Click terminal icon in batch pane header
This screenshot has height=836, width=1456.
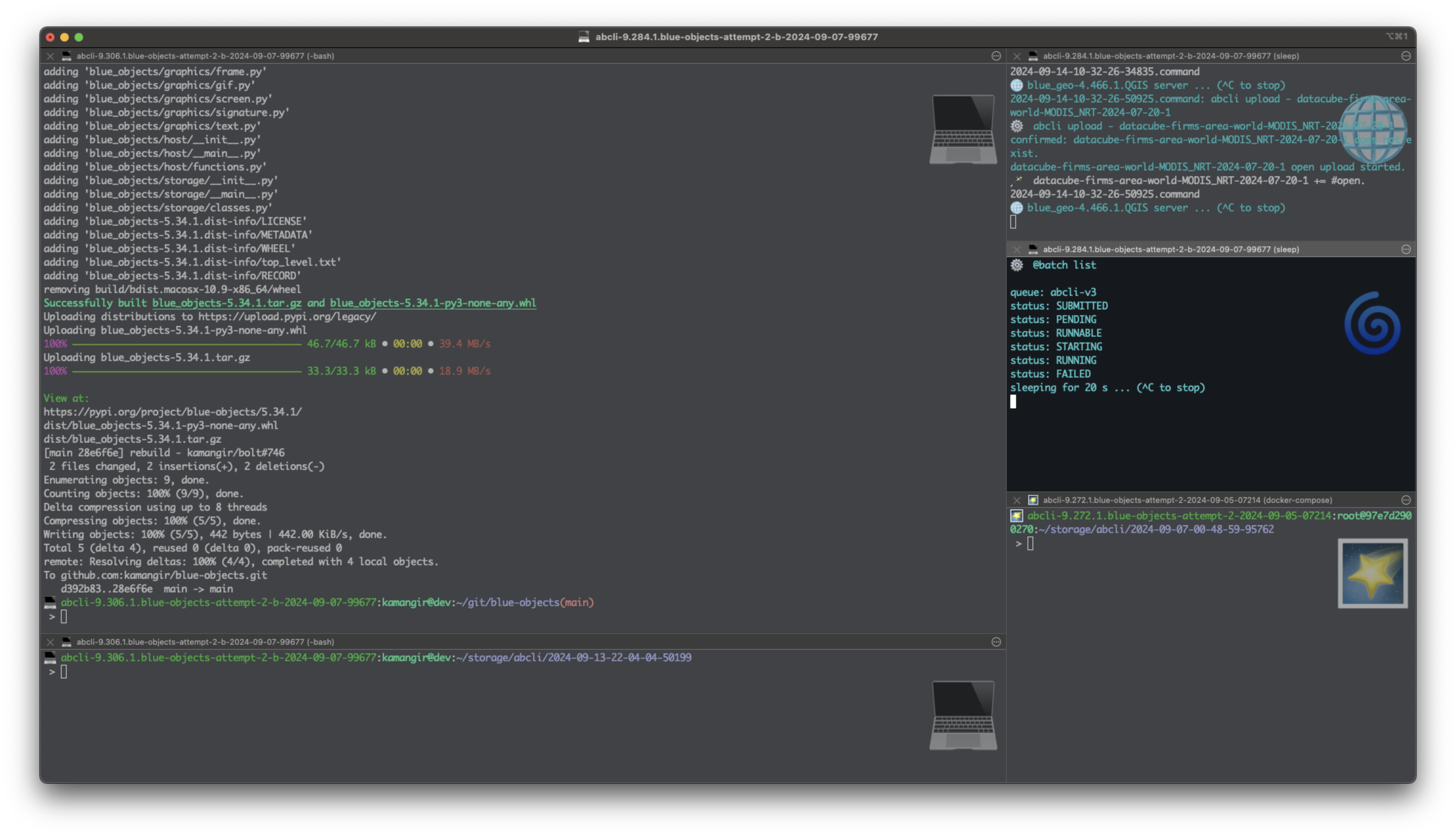(x=1033, y=249)
